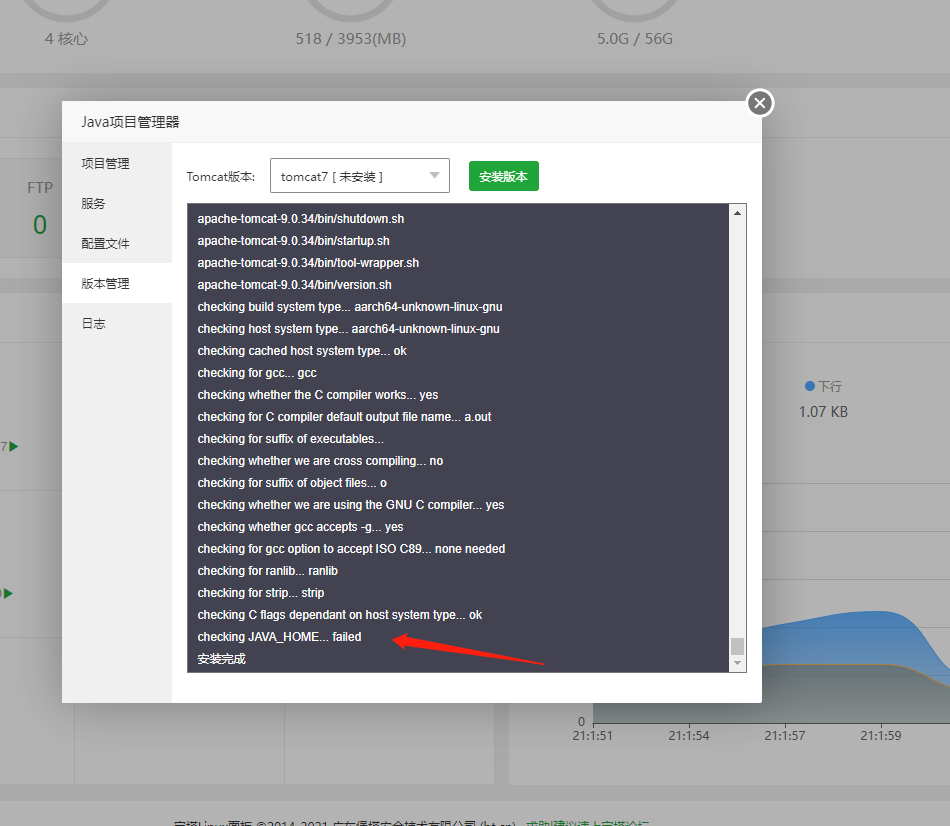Screen dimensions: 950x826
Task: Close the Java项目管理器 dialog
Action: pos(760,103)
